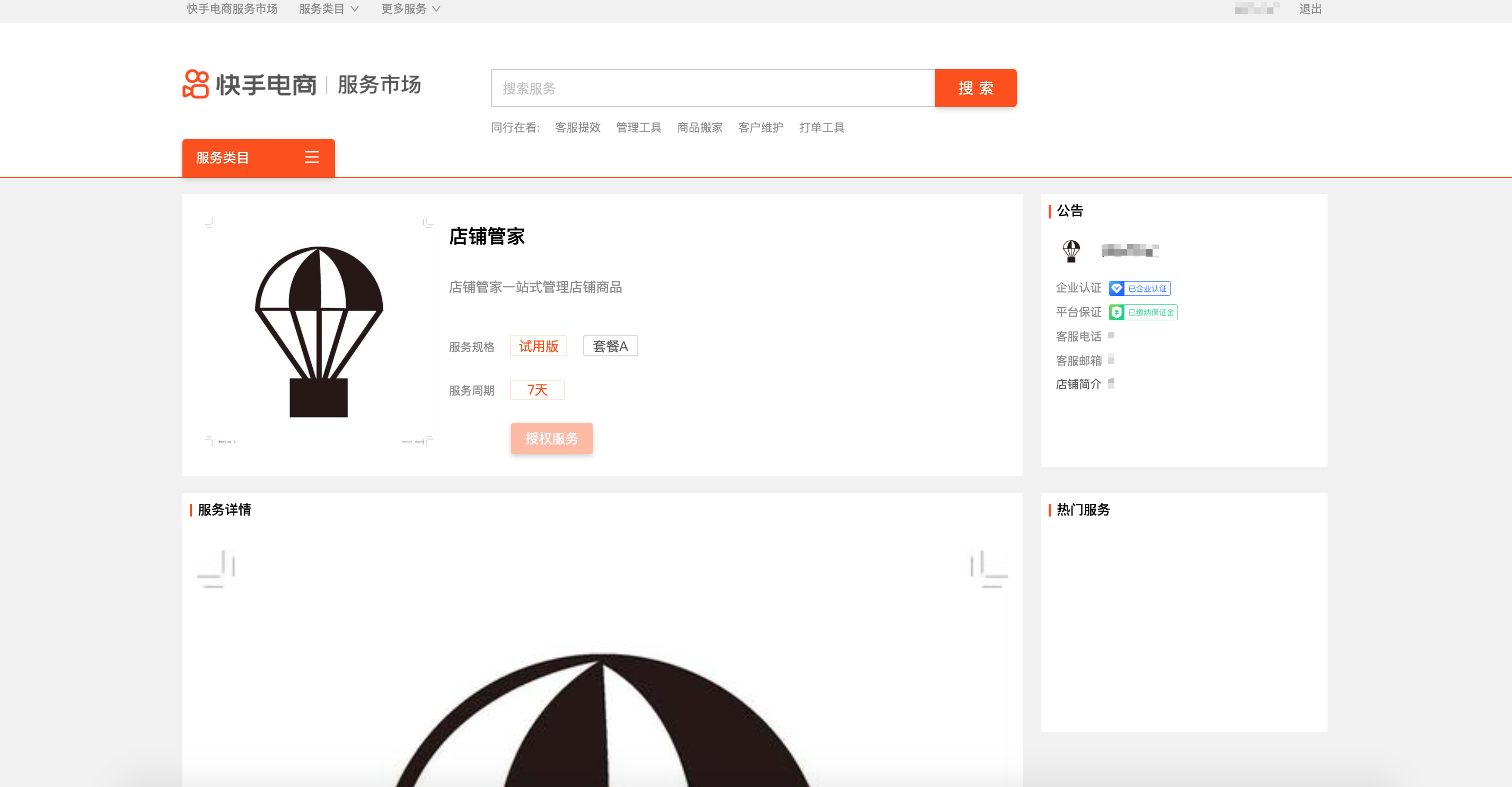Image resolution: width=1512 pixels, height=787 pixels.
Task: Open 快手电商服务市场 link in top bar
Action: [232, 9]
